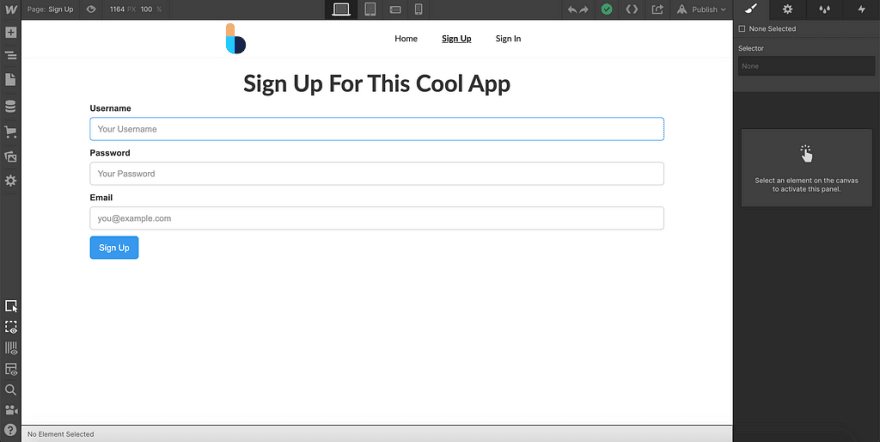Click the Sign Up nav link
This screenshot has width=880, height=442.
pos(456,39)
